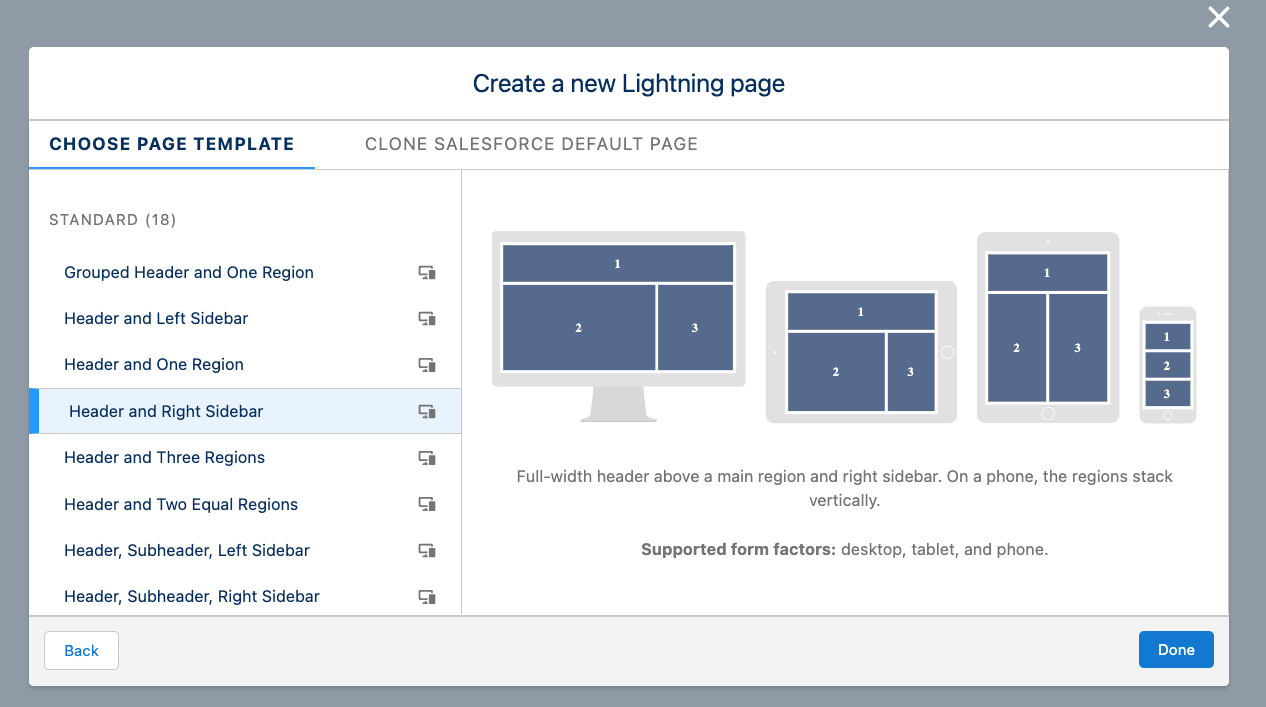This screenshot has height=707, width=1266.
Task: Click the desktop monitor layout preview
Action: (x=618, y=318)
